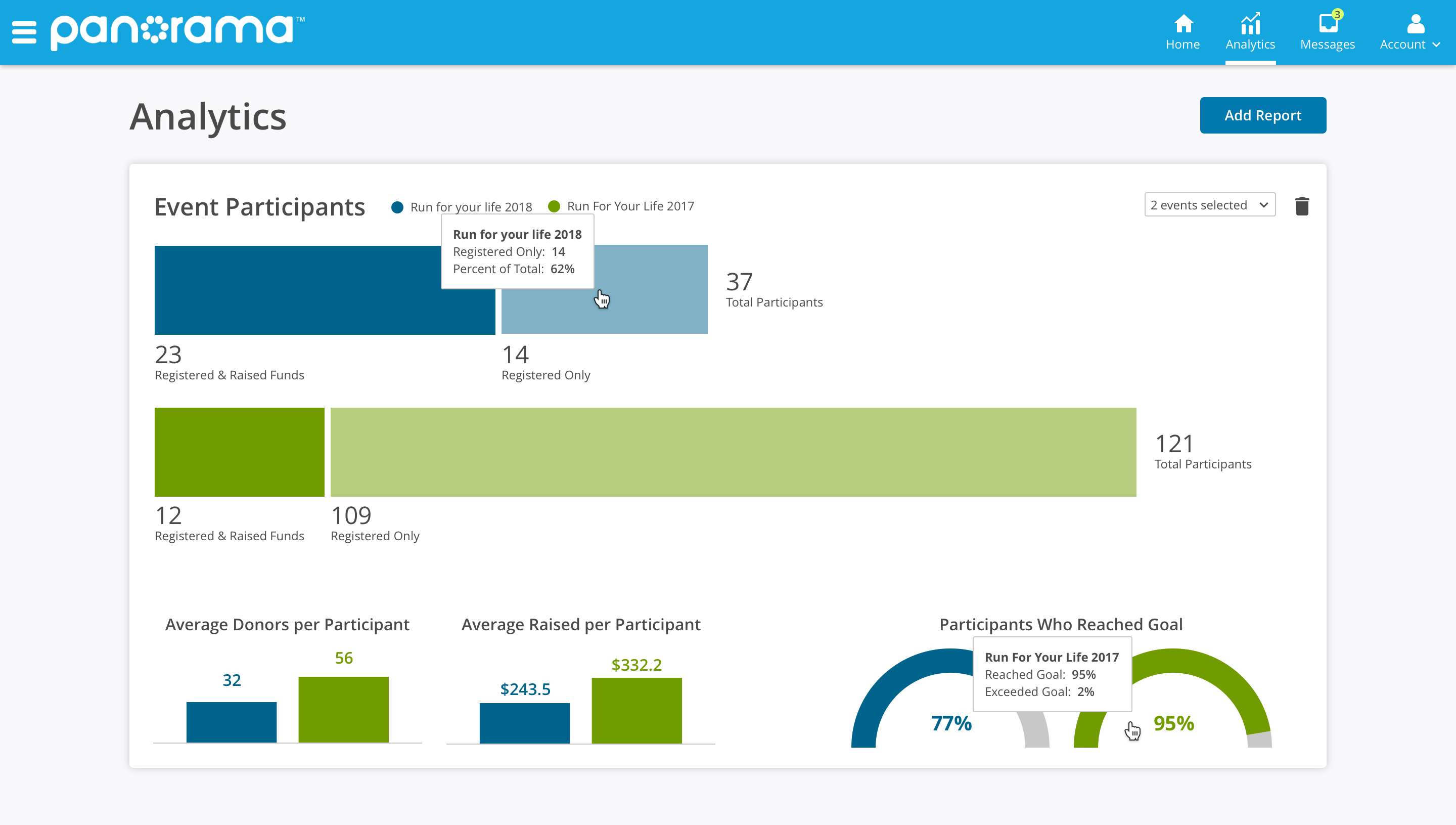
Task: Click the '12' Registered & Raised Funds count
Action: 168,515
